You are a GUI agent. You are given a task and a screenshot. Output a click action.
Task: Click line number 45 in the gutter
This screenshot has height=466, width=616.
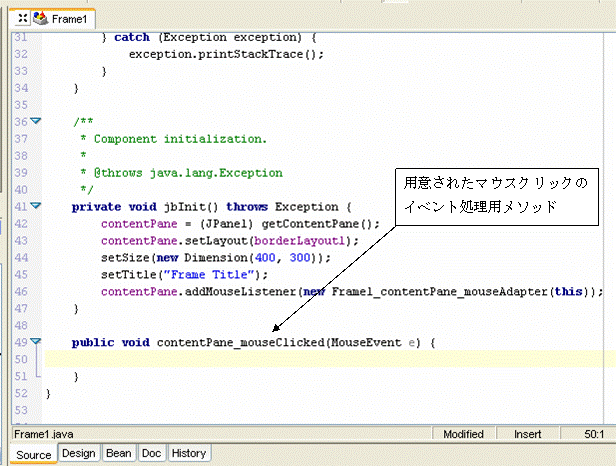23,274
